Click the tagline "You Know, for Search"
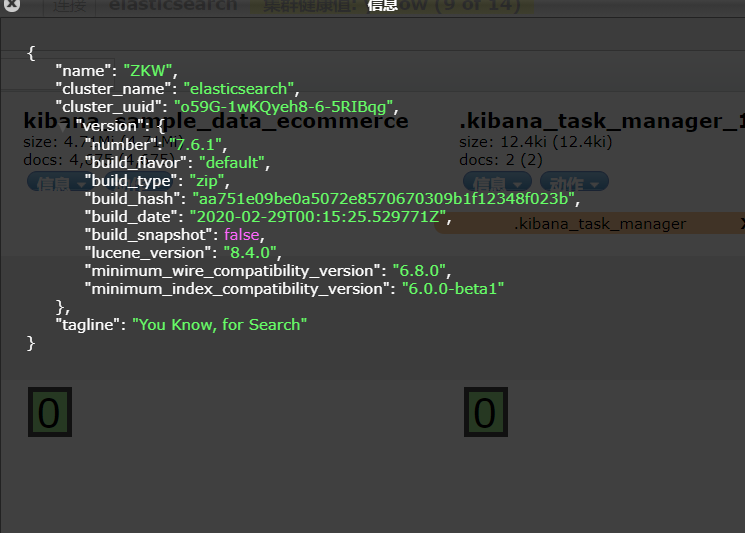This screenshot has height=533, width=745. 220,325
